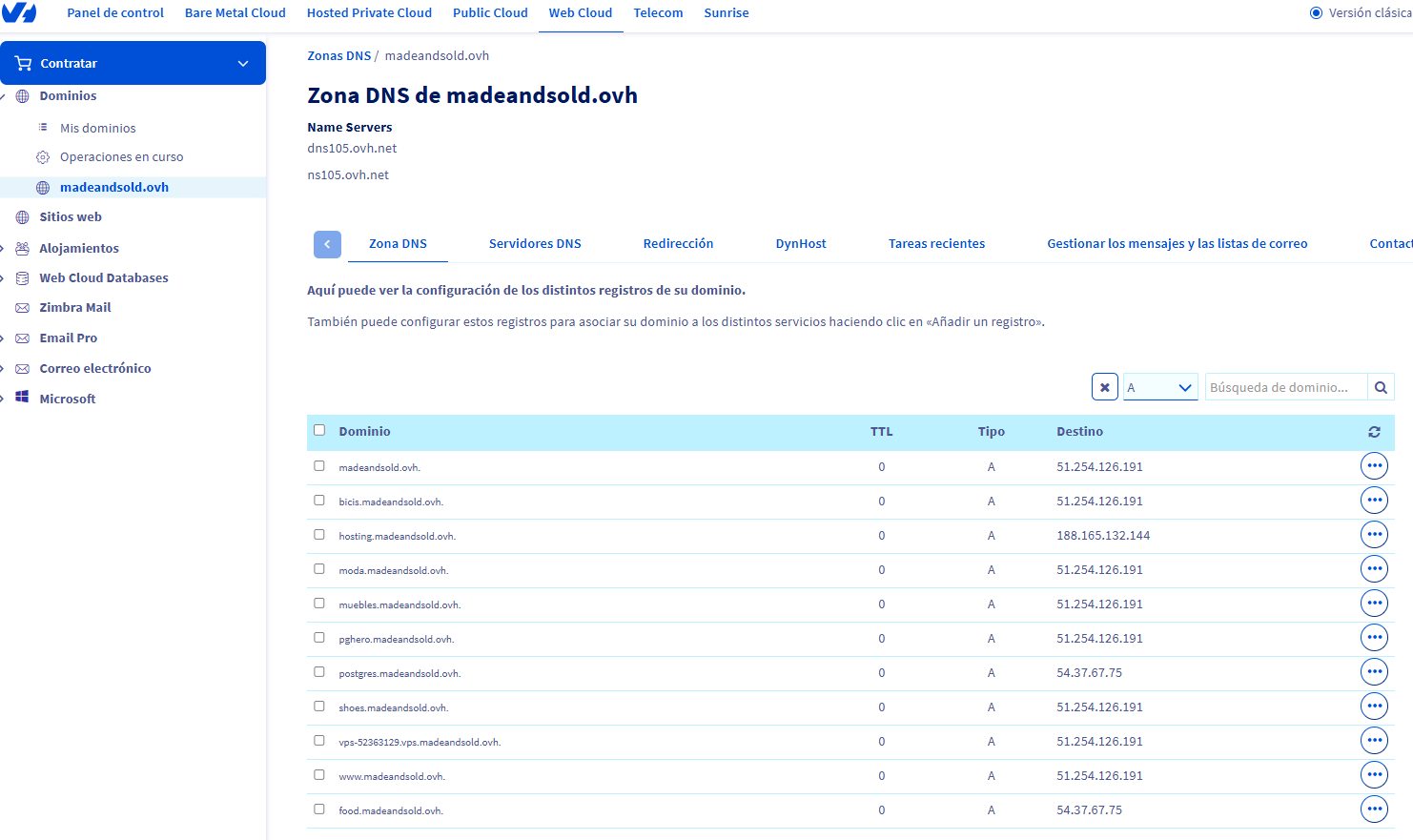Expand the Web Cloud Databases section
Viewport: 1413px width, 840px height.
(x=3, y=278)
